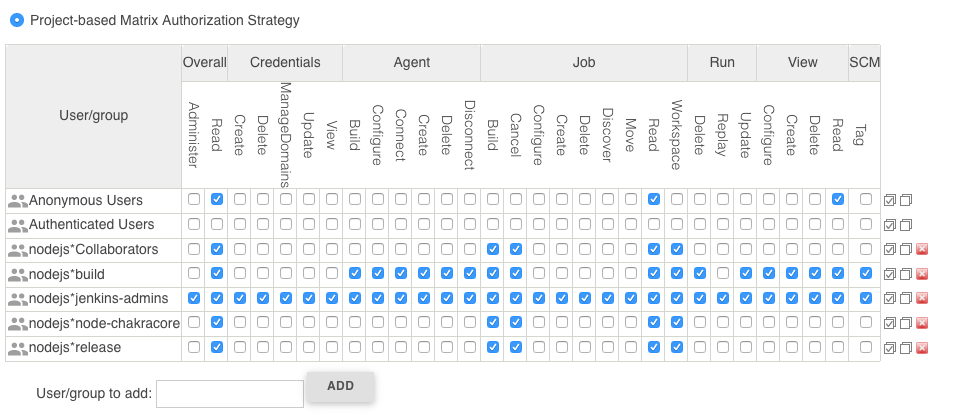
Task: Delete the nodejs*build group entry
Action: pos(922,274)
